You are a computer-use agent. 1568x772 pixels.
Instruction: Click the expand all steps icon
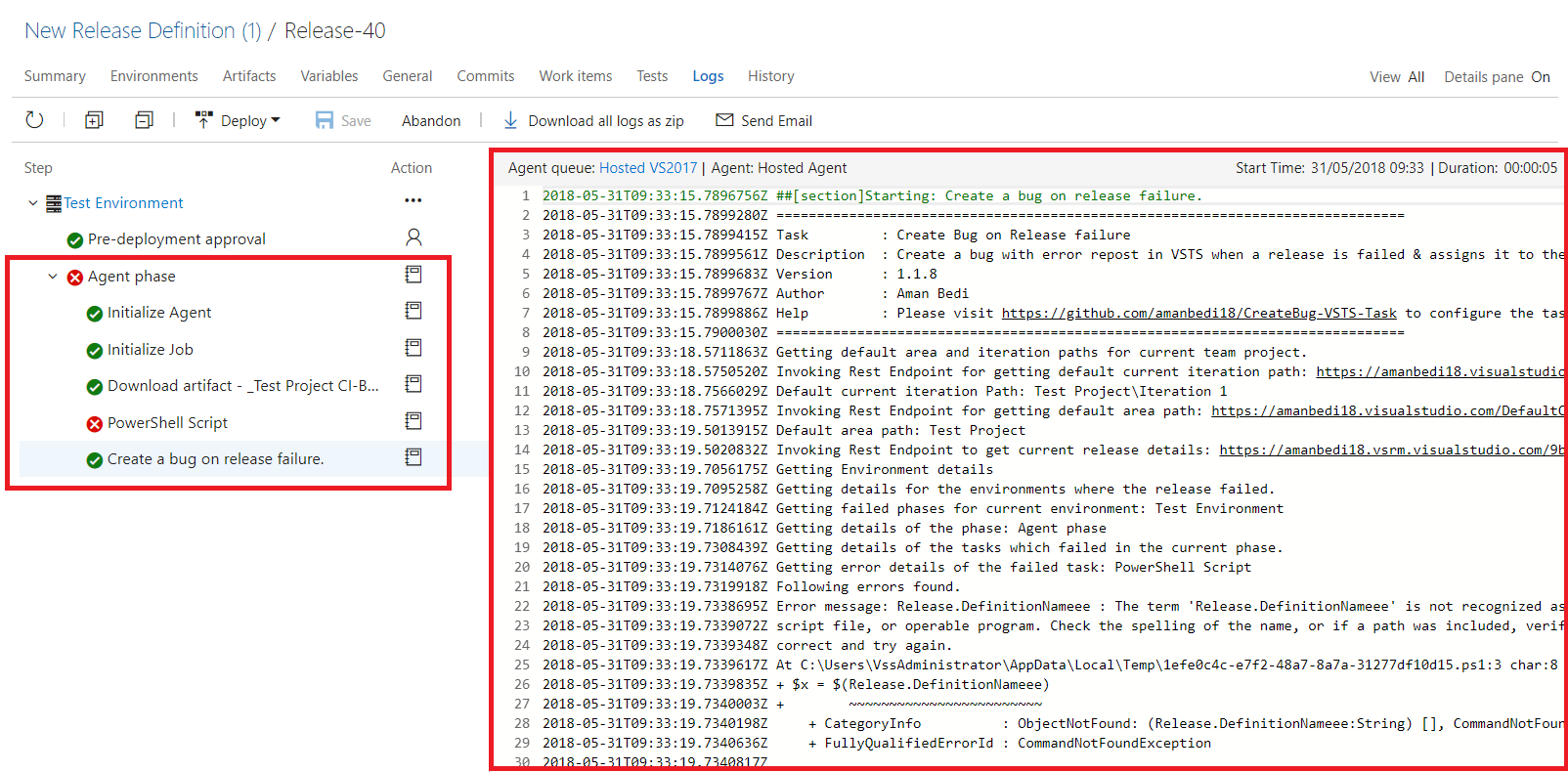point(94,120)
